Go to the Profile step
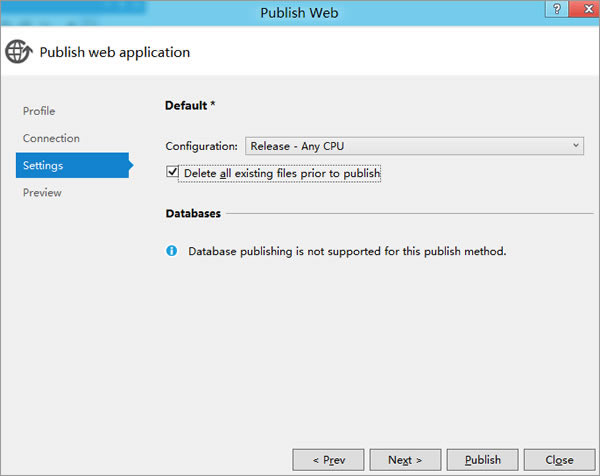Screen dimensions: 600x476 (39, 111)
